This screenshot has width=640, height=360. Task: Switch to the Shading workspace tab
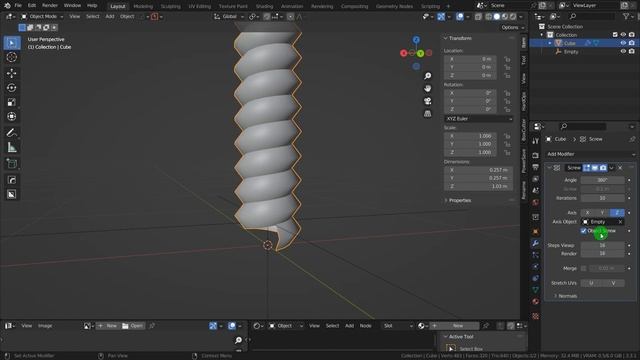[264, 6]
